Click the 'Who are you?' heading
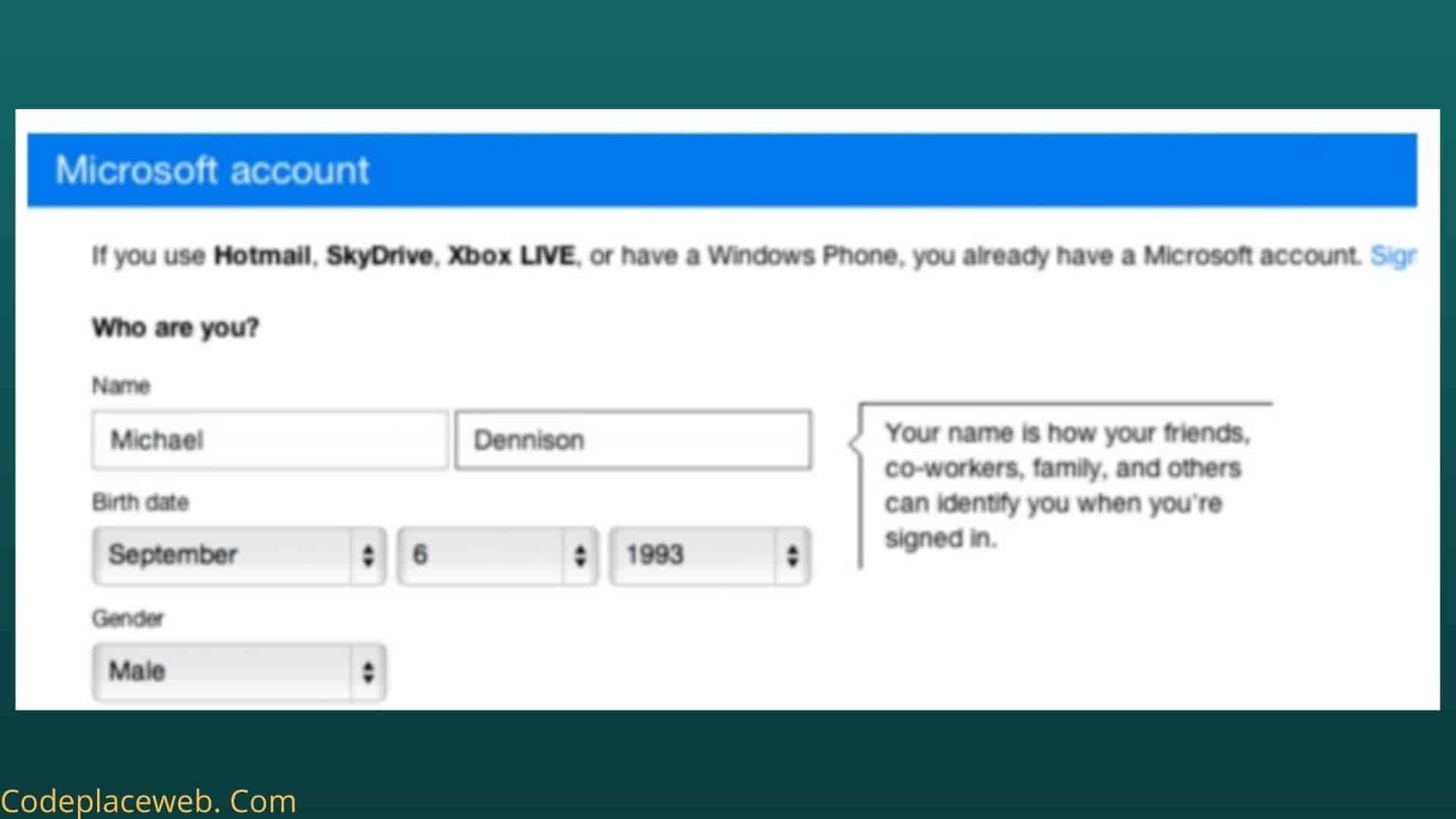Viewport: 1456px width, 819px height. point(175,328)
